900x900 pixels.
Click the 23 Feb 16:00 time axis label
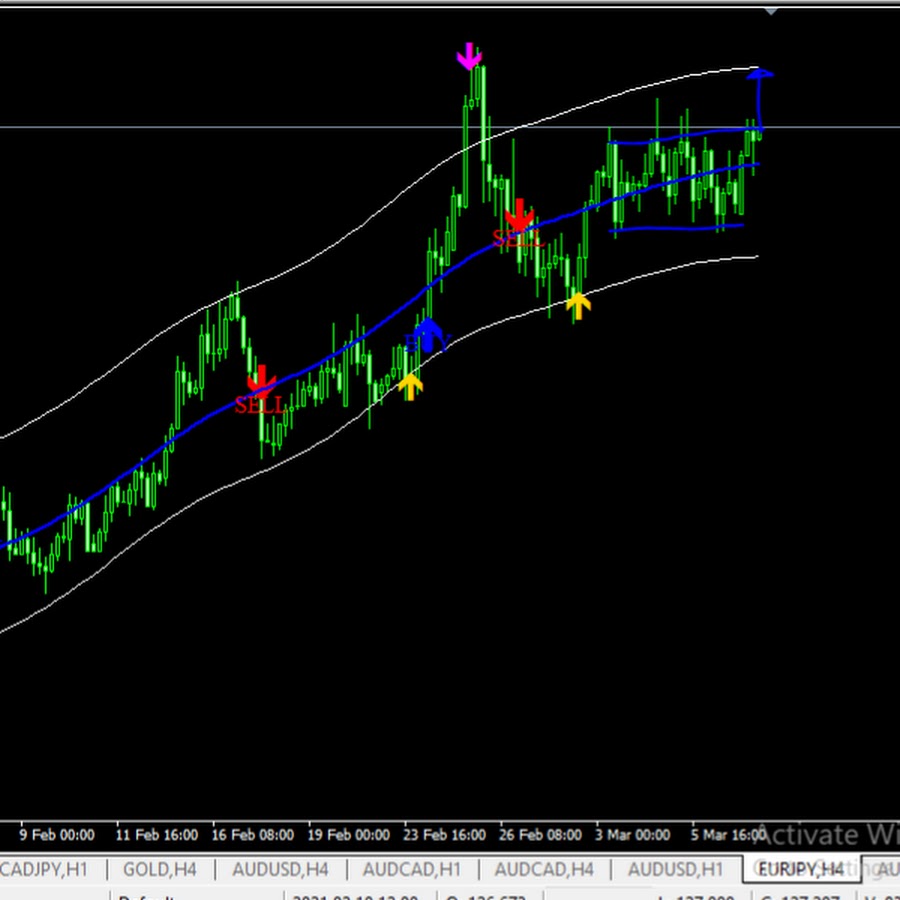click(444, 834)
